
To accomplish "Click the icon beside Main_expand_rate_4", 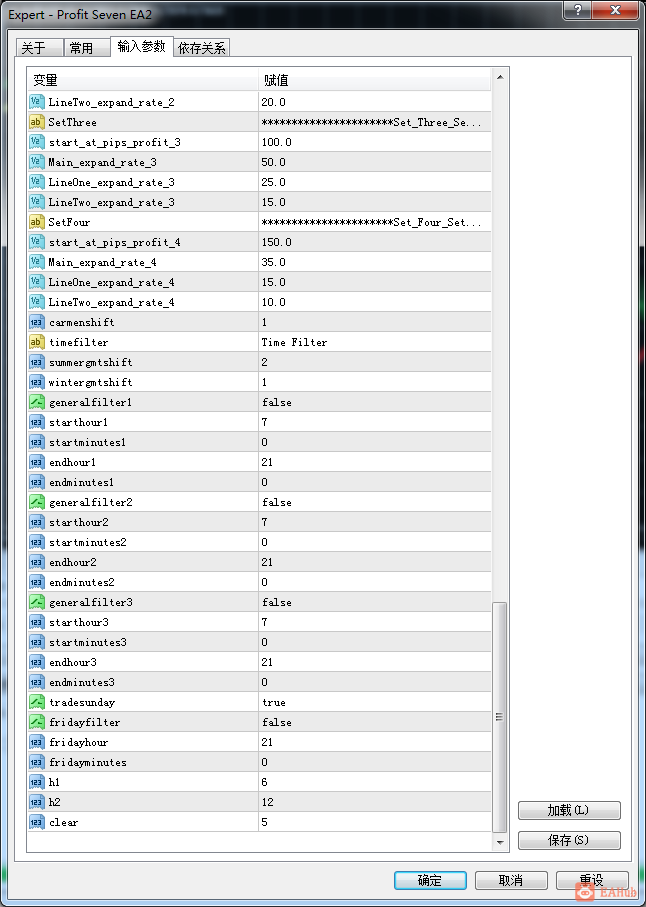I will tap(36, 262).
